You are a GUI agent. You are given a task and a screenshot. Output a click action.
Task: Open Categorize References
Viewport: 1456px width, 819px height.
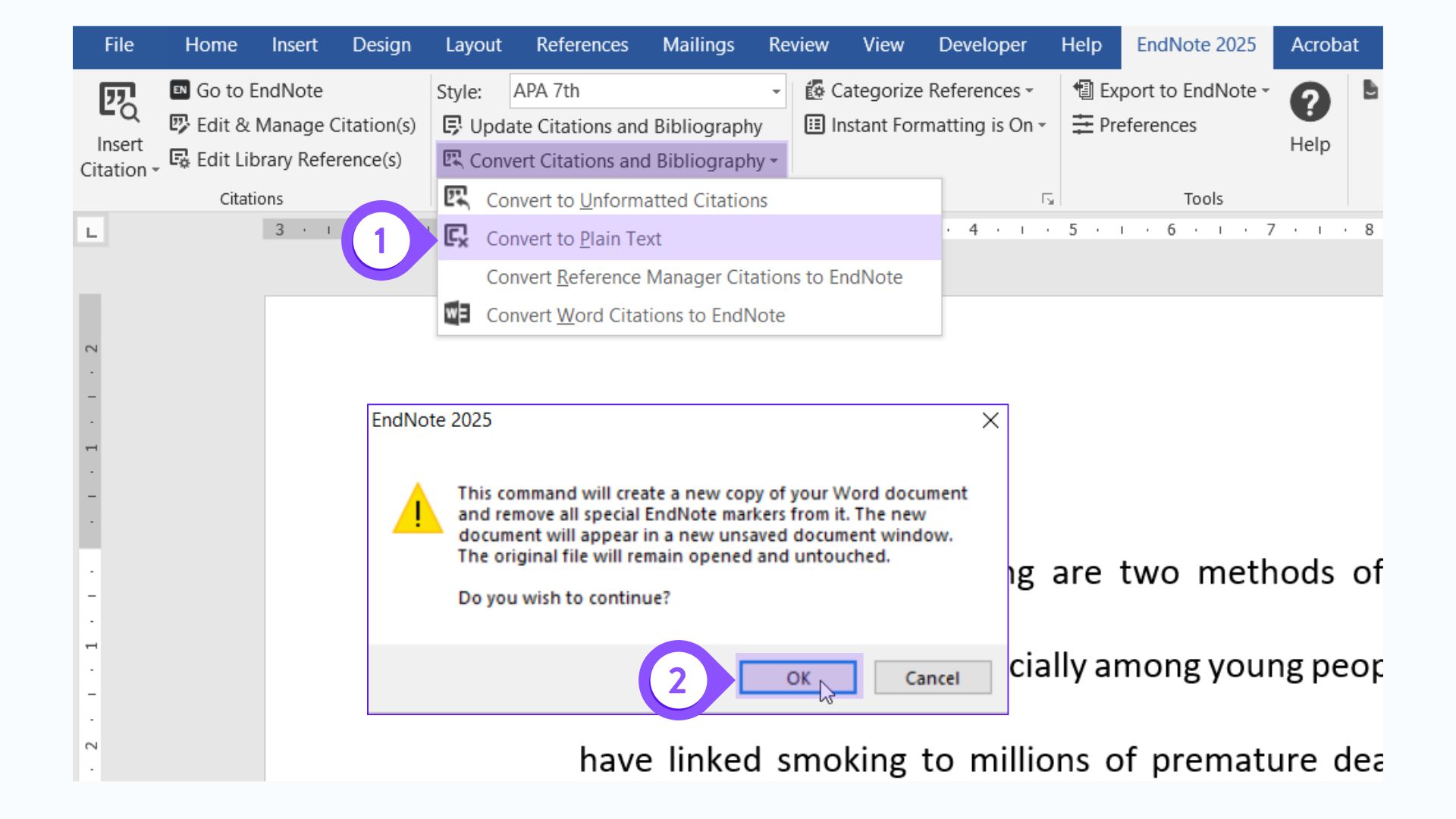[x=921, y=90]
